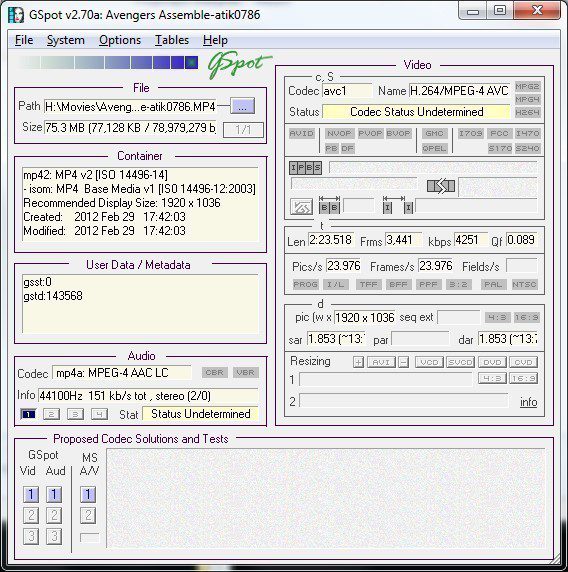Viewport: 568px width, 572px height.
Task: Click the IPBS frame type icon
Action: click(x=305, y=168)
